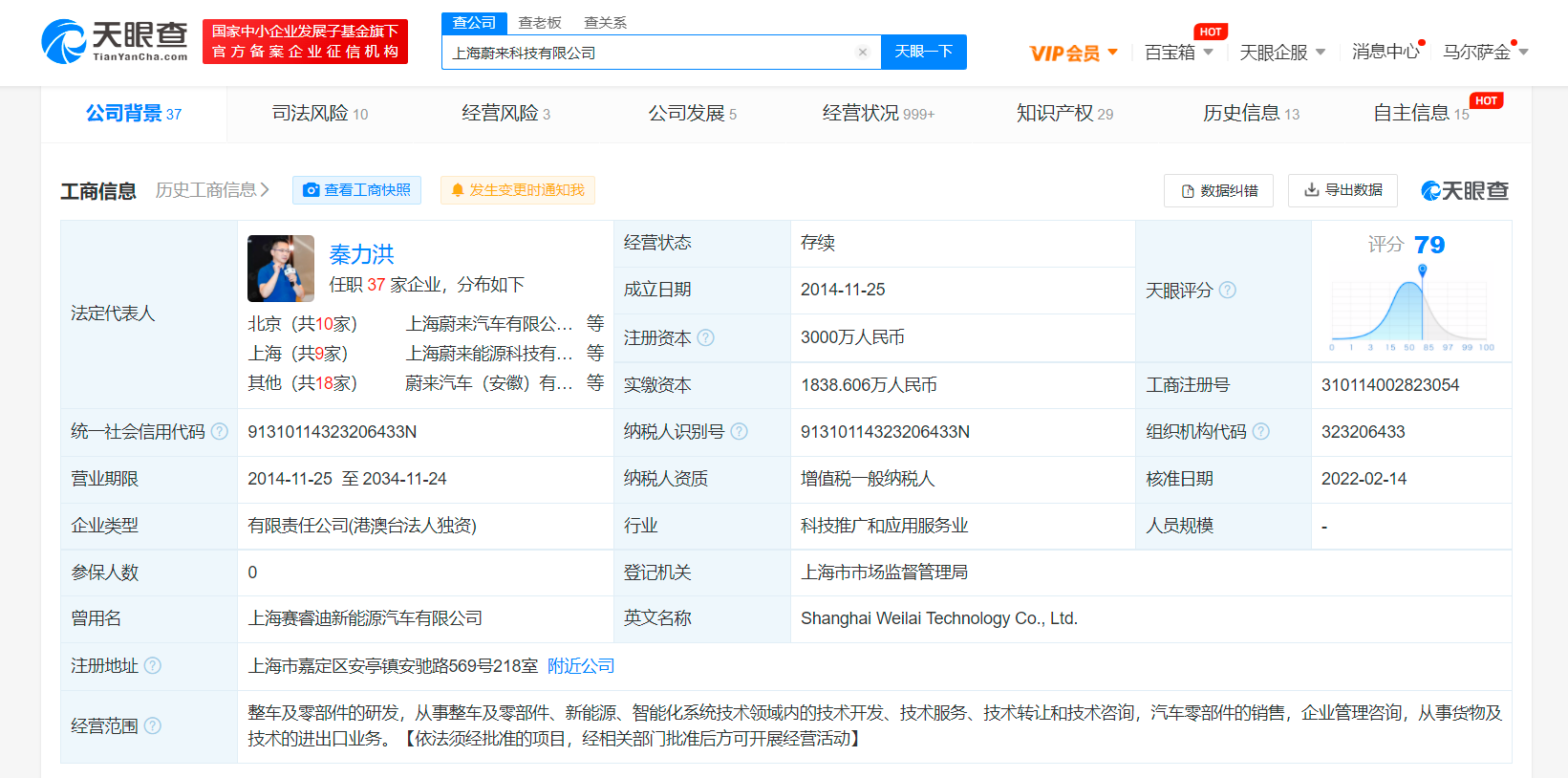Viewport: 1568px width, 778px height.
Task: Open the 马尔萨金 user account menu
Action: point(1485,53)
